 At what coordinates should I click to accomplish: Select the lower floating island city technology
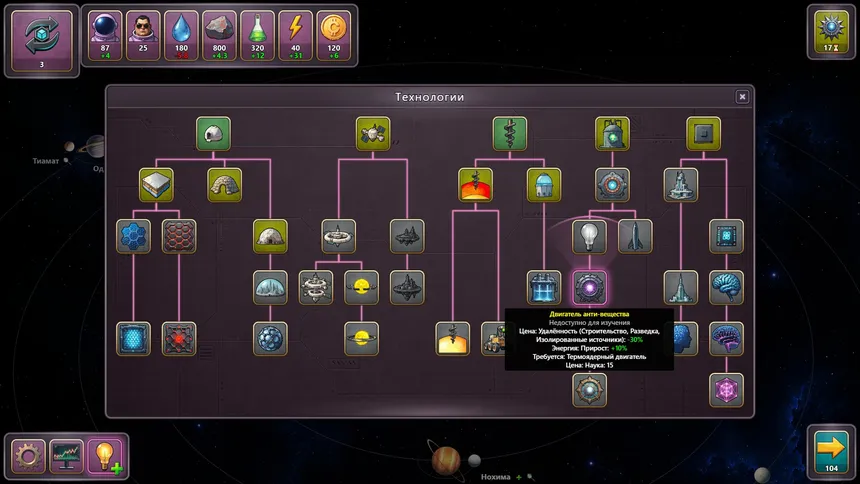click(x=407, y=287)
